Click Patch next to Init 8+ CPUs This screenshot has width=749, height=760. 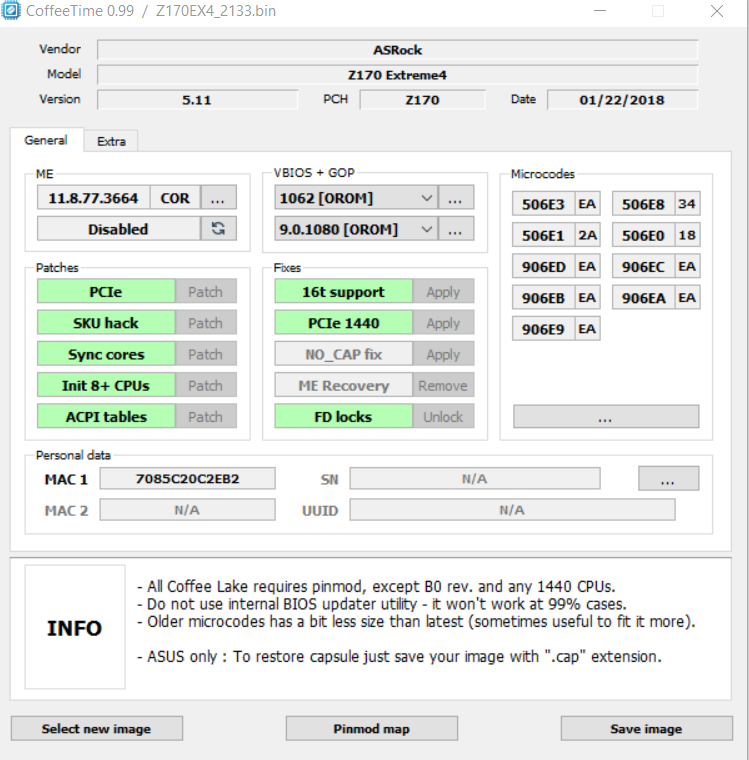206,385
